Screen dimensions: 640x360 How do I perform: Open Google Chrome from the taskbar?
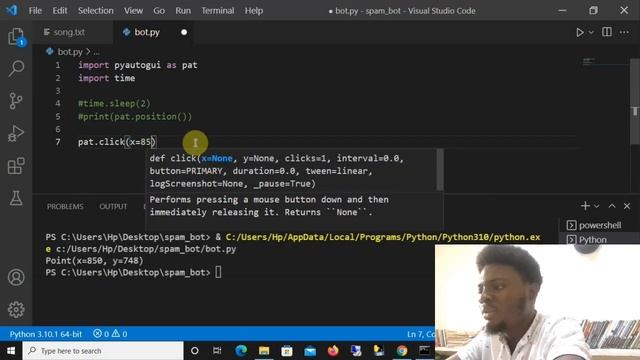(x=402, y=351)
